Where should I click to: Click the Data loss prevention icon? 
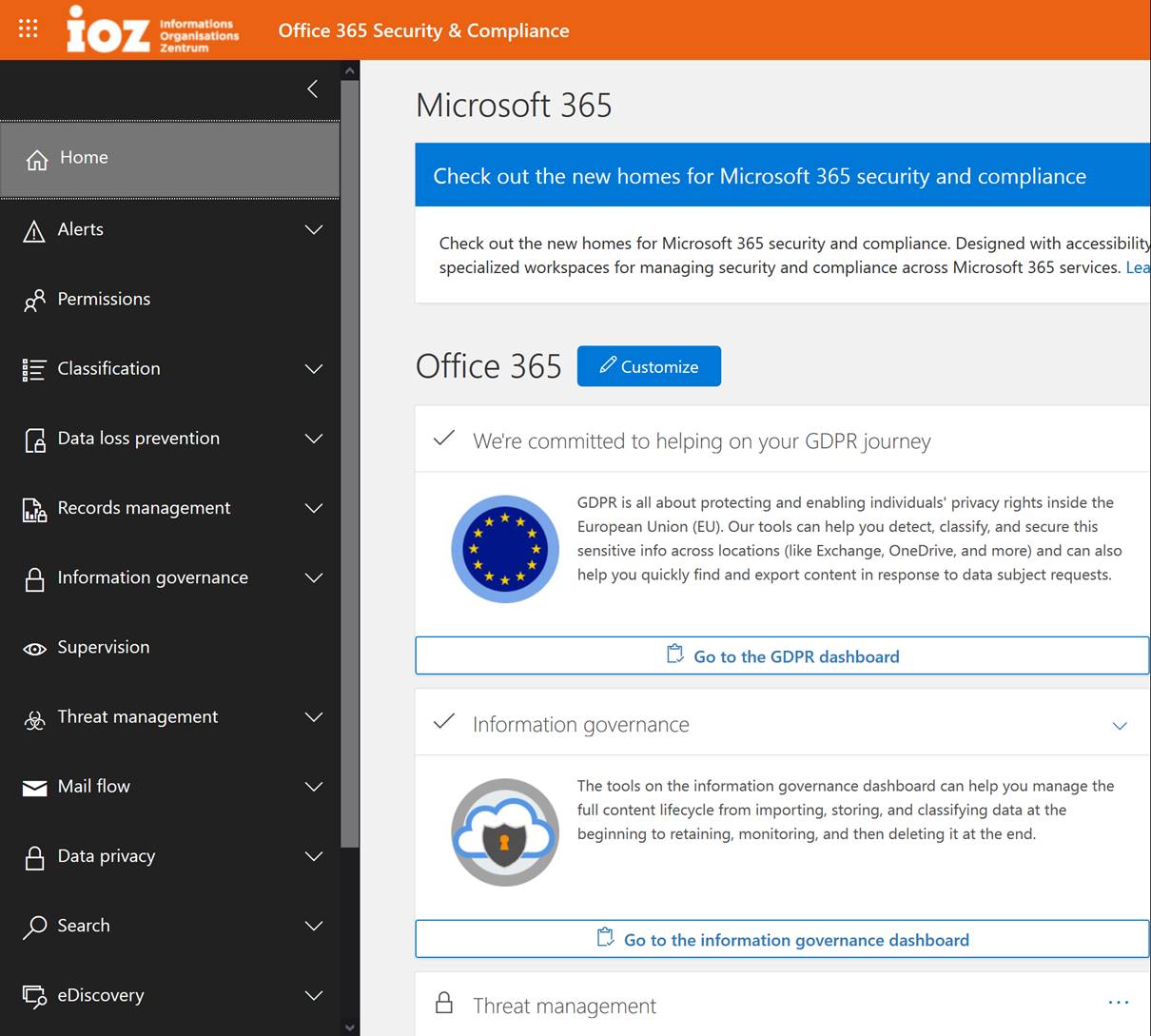tap(34, 440)
